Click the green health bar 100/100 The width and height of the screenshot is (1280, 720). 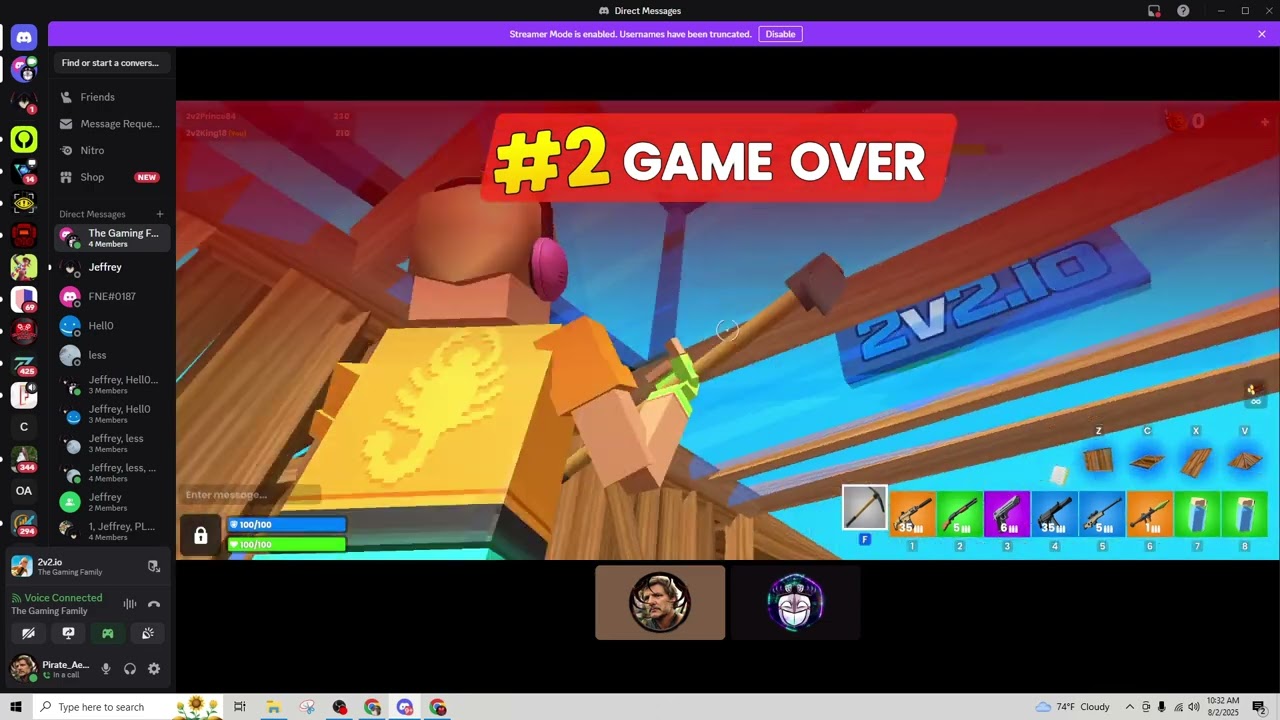(x=287, y=544)
